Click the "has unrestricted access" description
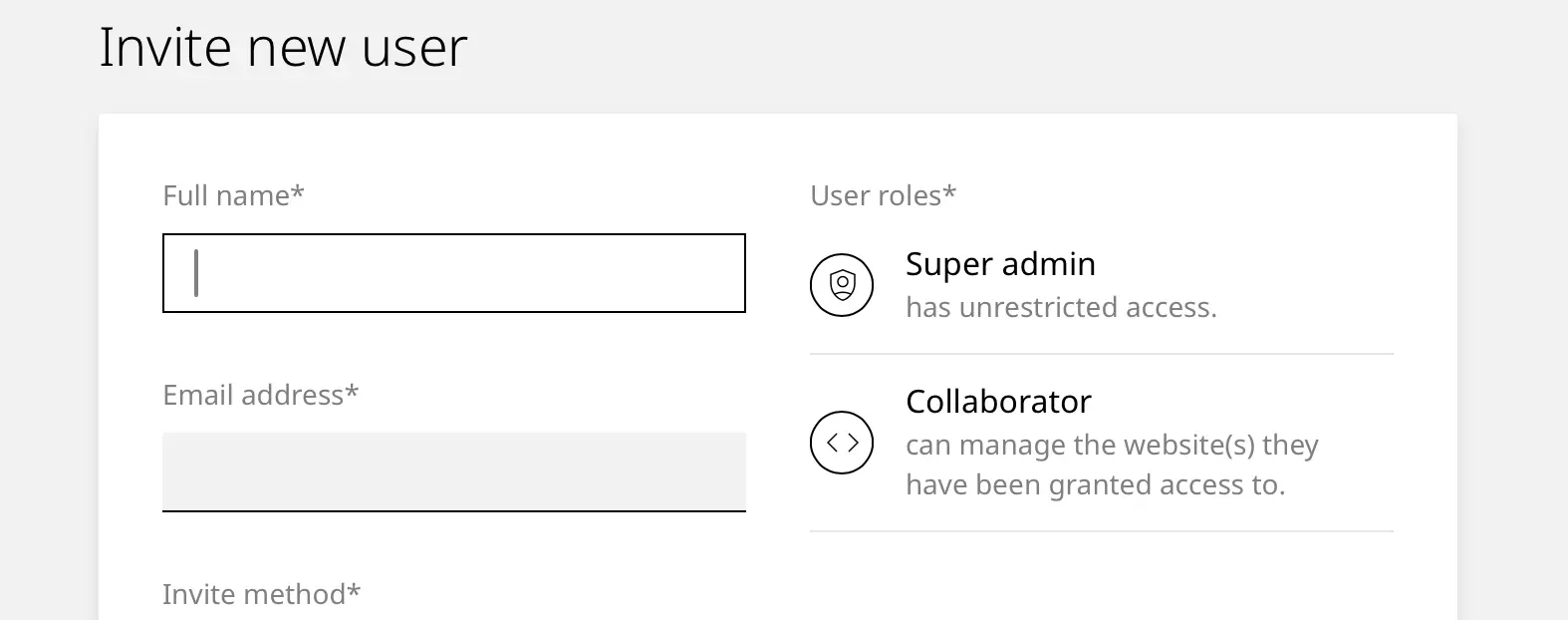This screenshot has width=1568, height=620. click(1061, 308)
